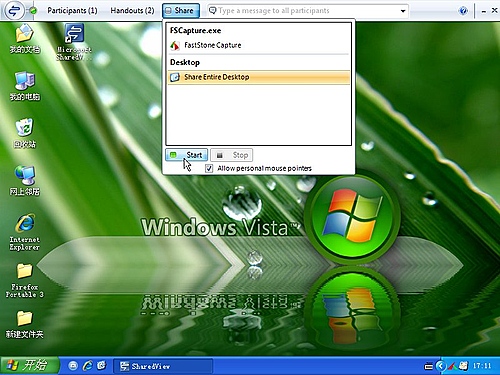Click the SharedView session icon at top left
The width and height of the screenshot is (500, 375).
click(14, 11)
